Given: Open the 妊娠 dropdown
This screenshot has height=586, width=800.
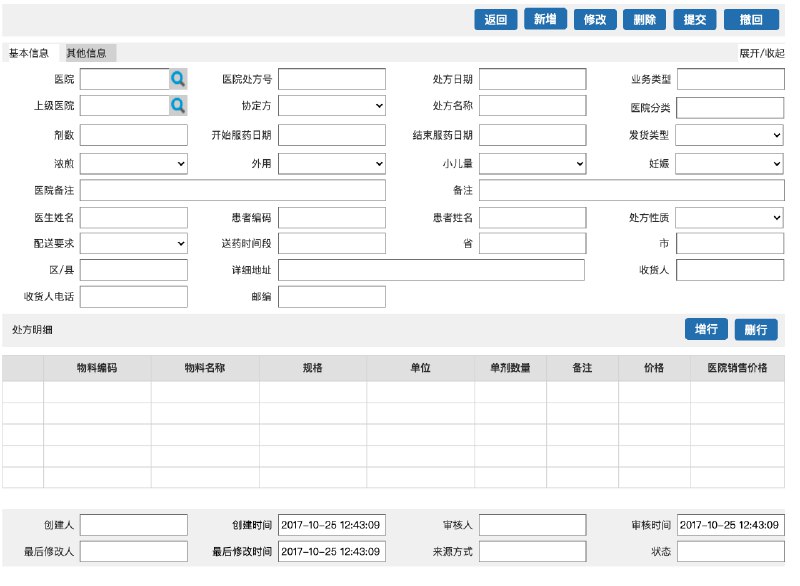Looking at the screenshot, I should click(x=730, y=164).
